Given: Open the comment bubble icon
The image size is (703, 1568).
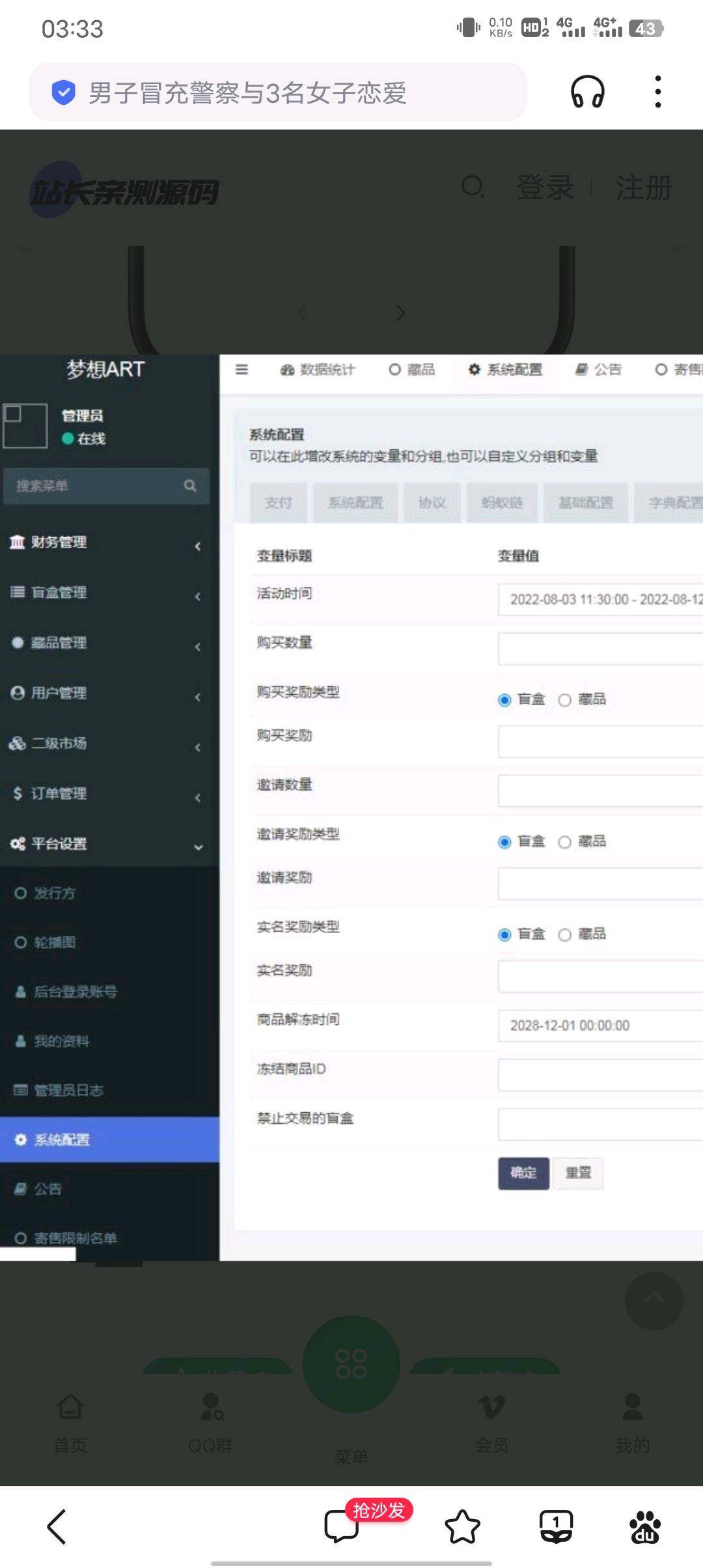Looking at the screenshot, I should pos(342,1527).
